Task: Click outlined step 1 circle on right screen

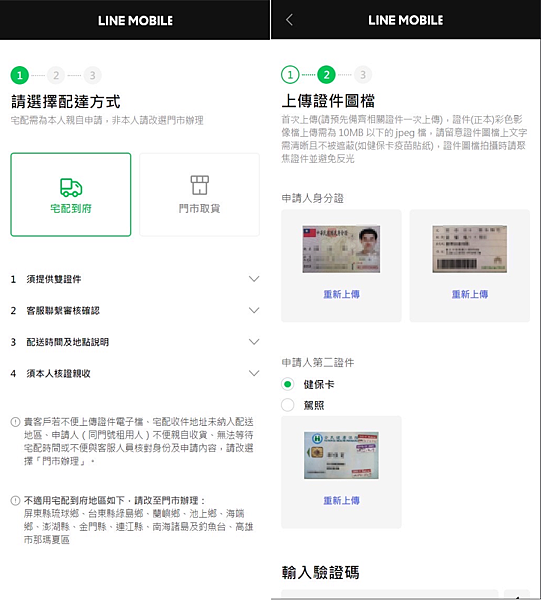Action: [290, 75]
